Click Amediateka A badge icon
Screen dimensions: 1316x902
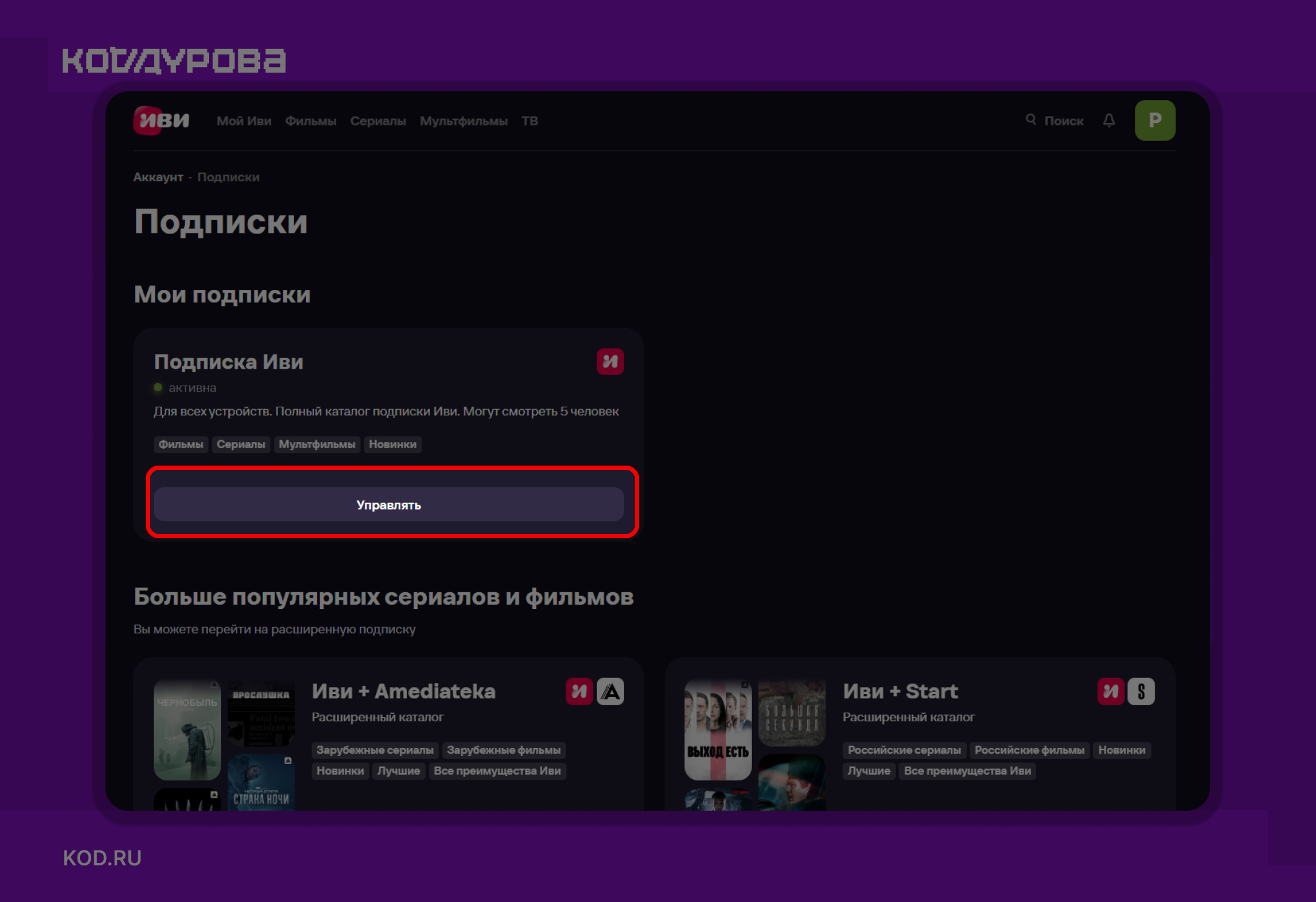click(611, 691)
